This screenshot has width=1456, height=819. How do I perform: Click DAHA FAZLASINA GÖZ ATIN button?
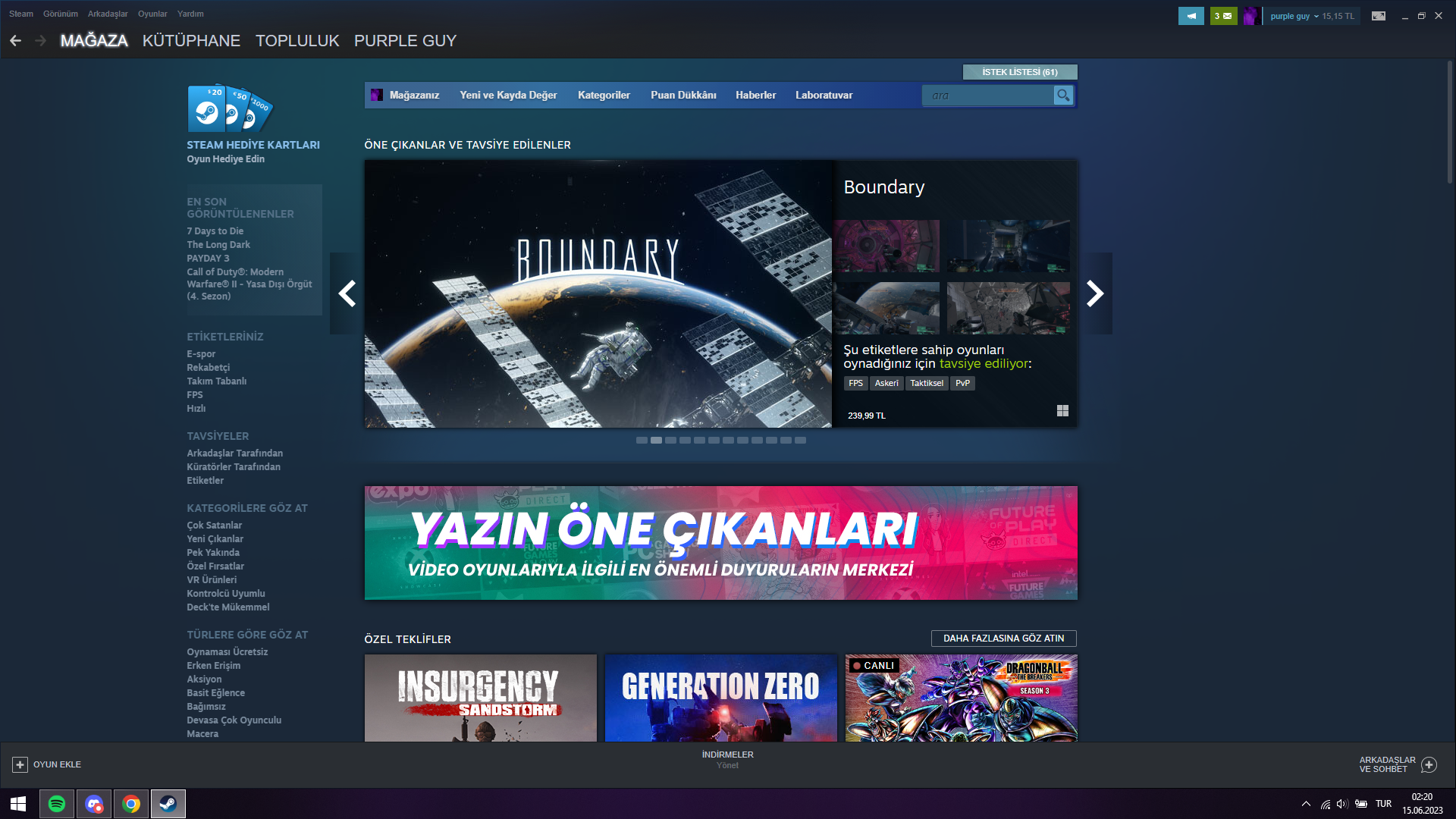tap(1003, 639)
